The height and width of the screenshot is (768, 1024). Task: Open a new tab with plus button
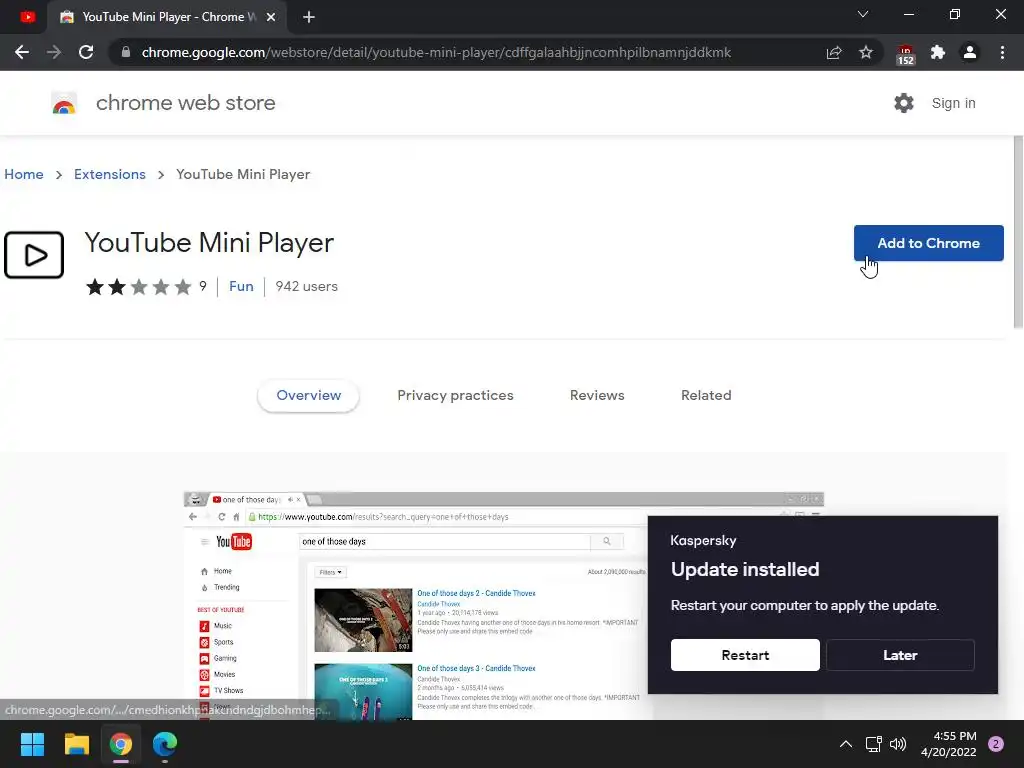click(309, 18)
